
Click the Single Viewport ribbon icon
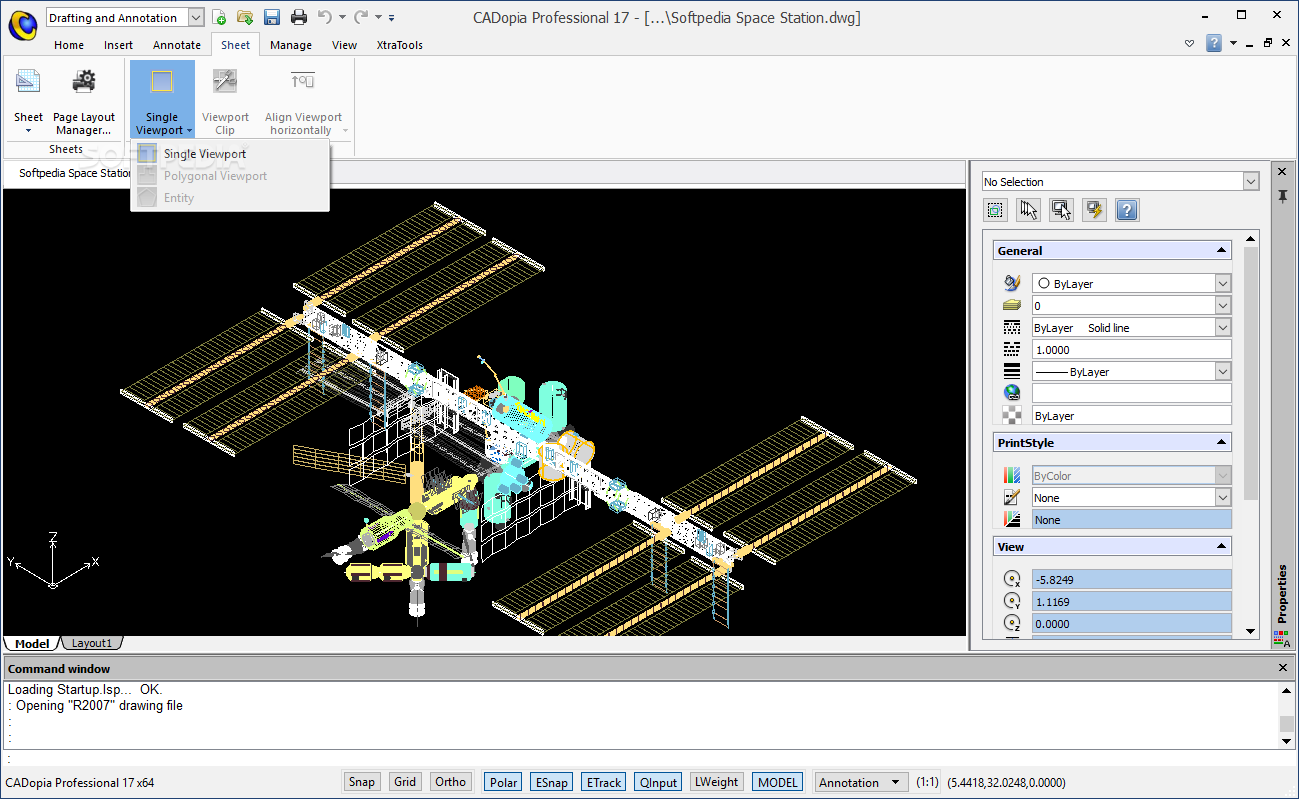coord(162,83)
